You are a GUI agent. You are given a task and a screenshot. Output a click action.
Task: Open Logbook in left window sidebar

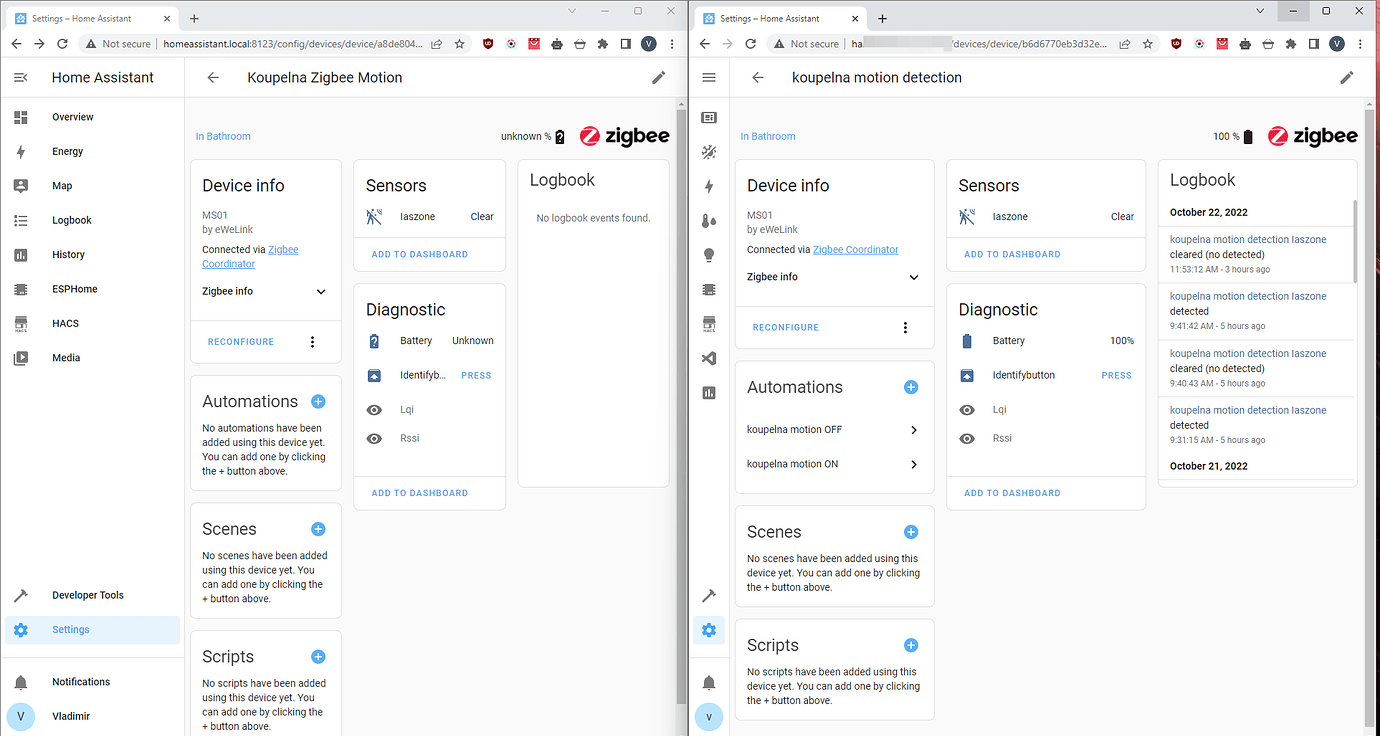pos(92,220)
